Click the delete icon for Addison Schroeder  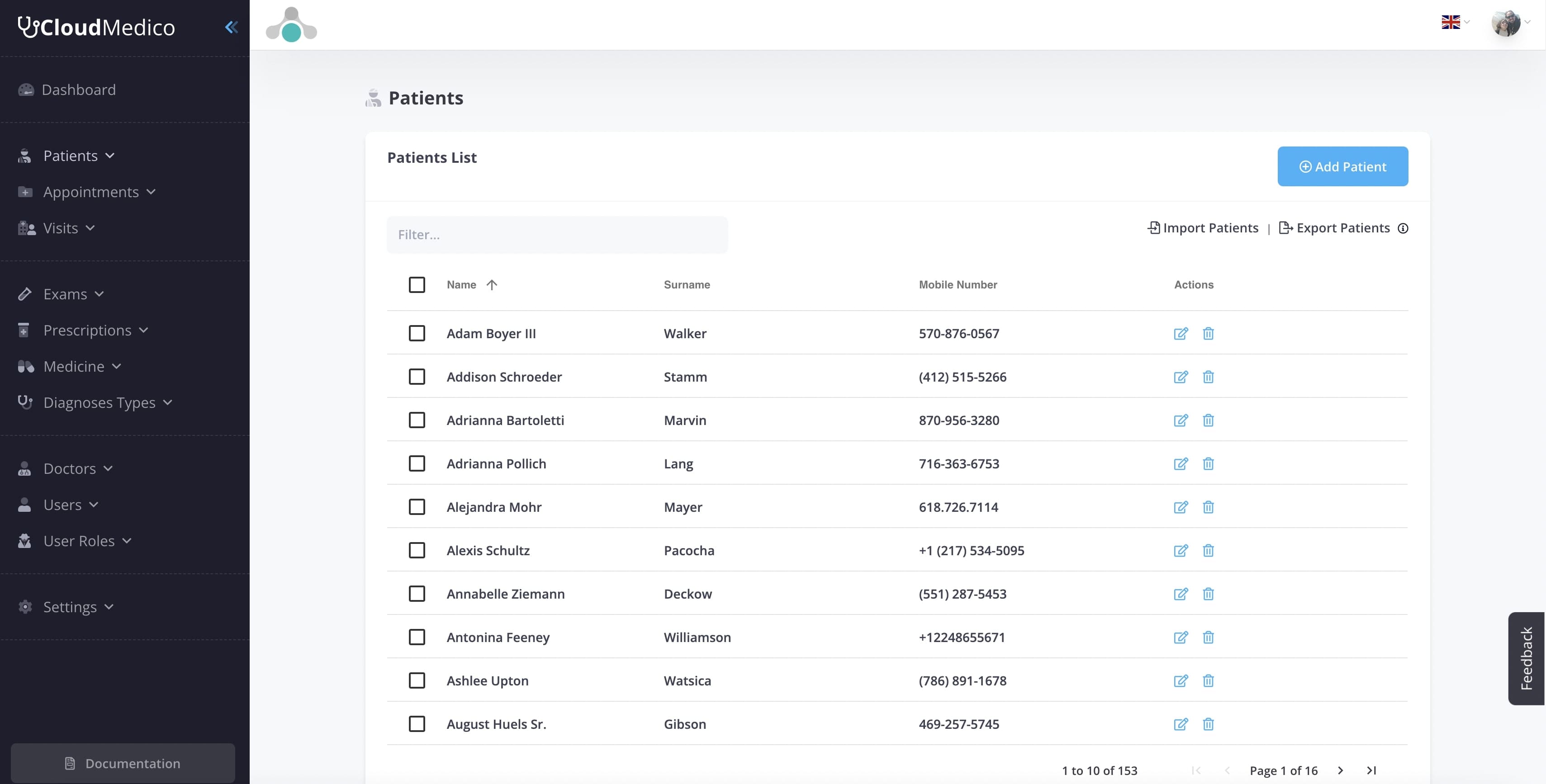1208,377
